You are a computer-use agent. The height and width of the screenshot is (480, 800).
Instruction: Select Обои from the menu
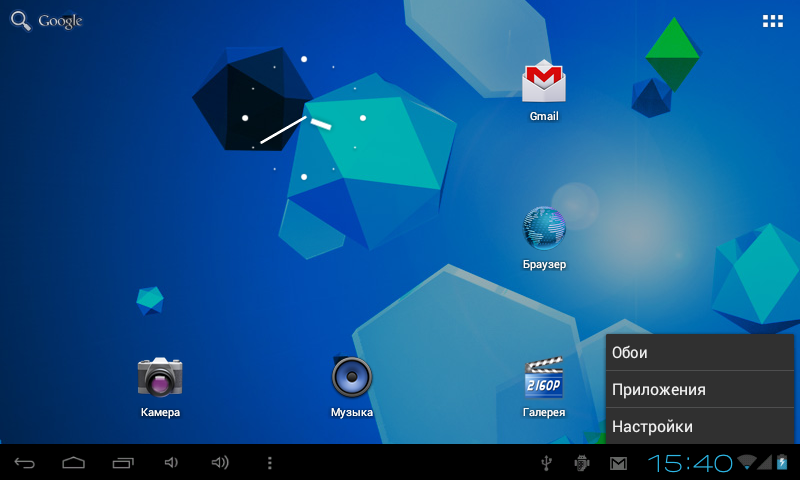[699, 352]
